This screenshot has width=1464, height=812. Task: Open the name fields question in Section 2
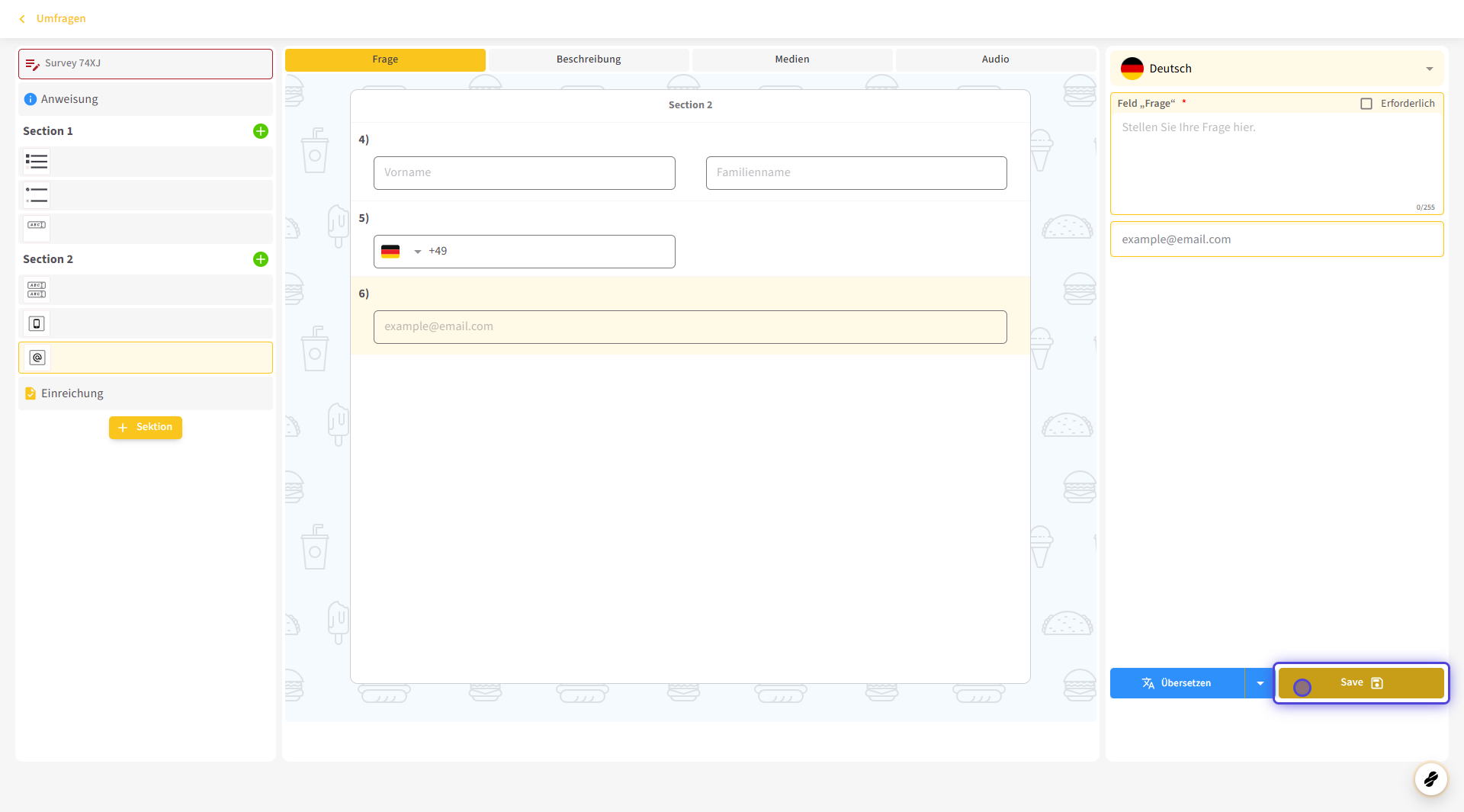point(37,290)
